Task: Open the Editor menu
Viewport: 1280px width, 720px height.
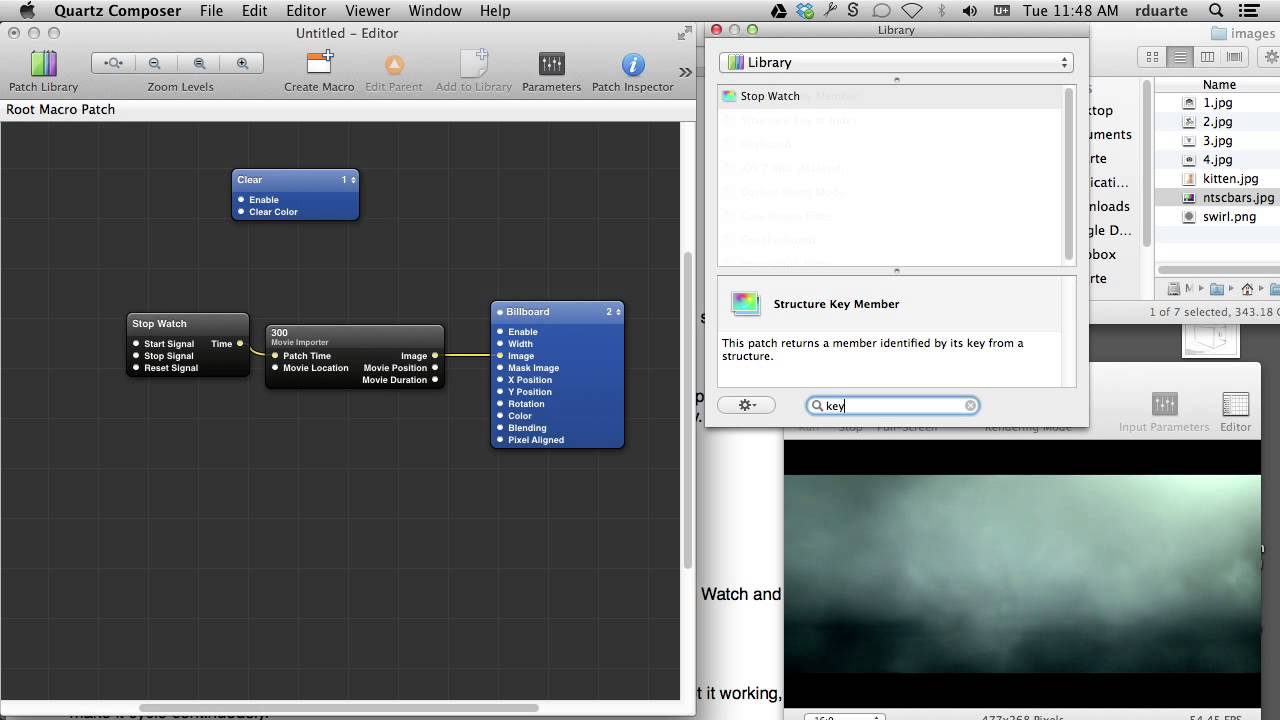Action: 306,11
